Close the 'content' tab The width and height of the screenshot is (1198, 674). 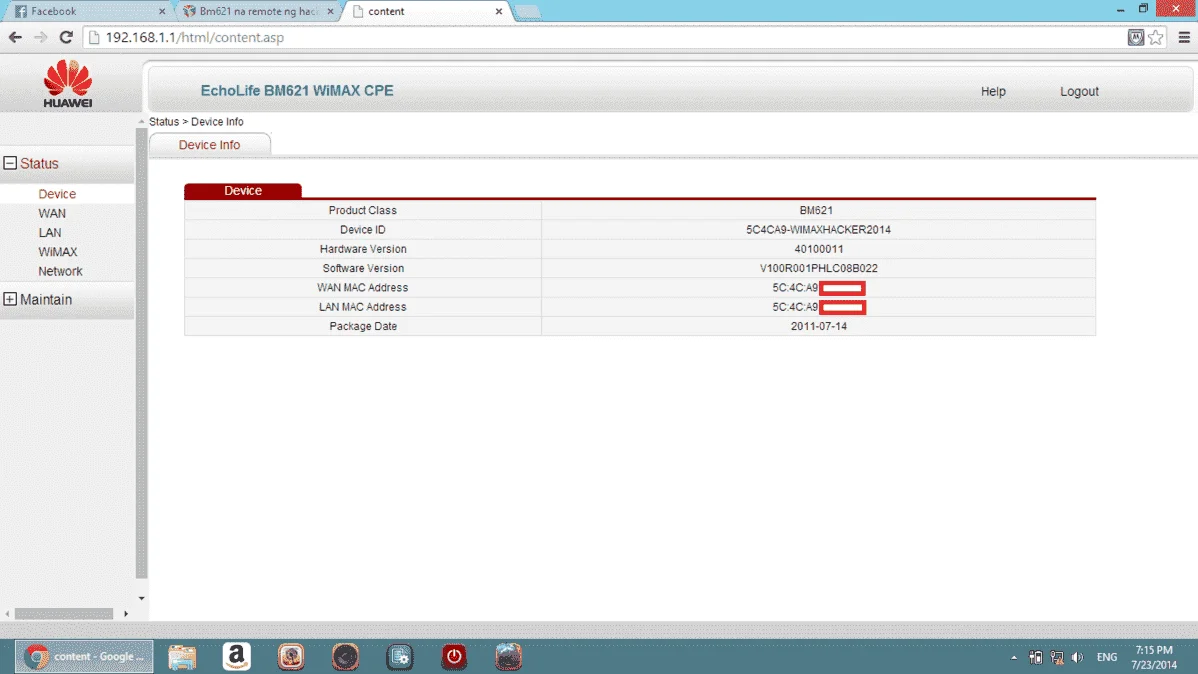coord(499,11)
